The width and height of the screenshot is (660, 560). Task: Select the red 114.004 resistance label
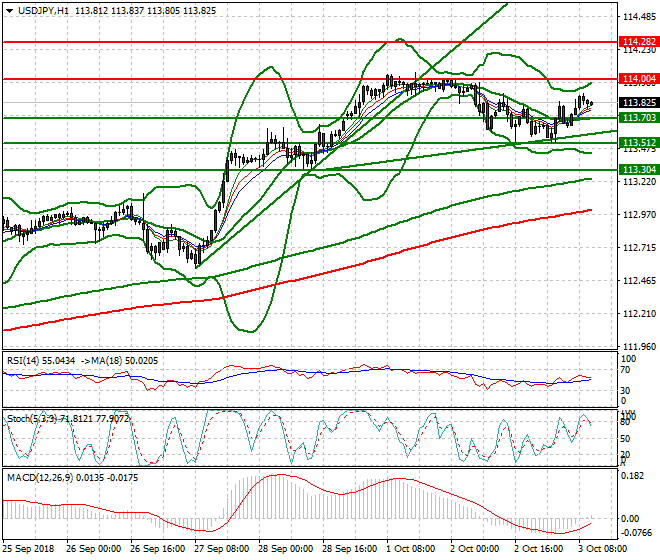pos(639,79)
